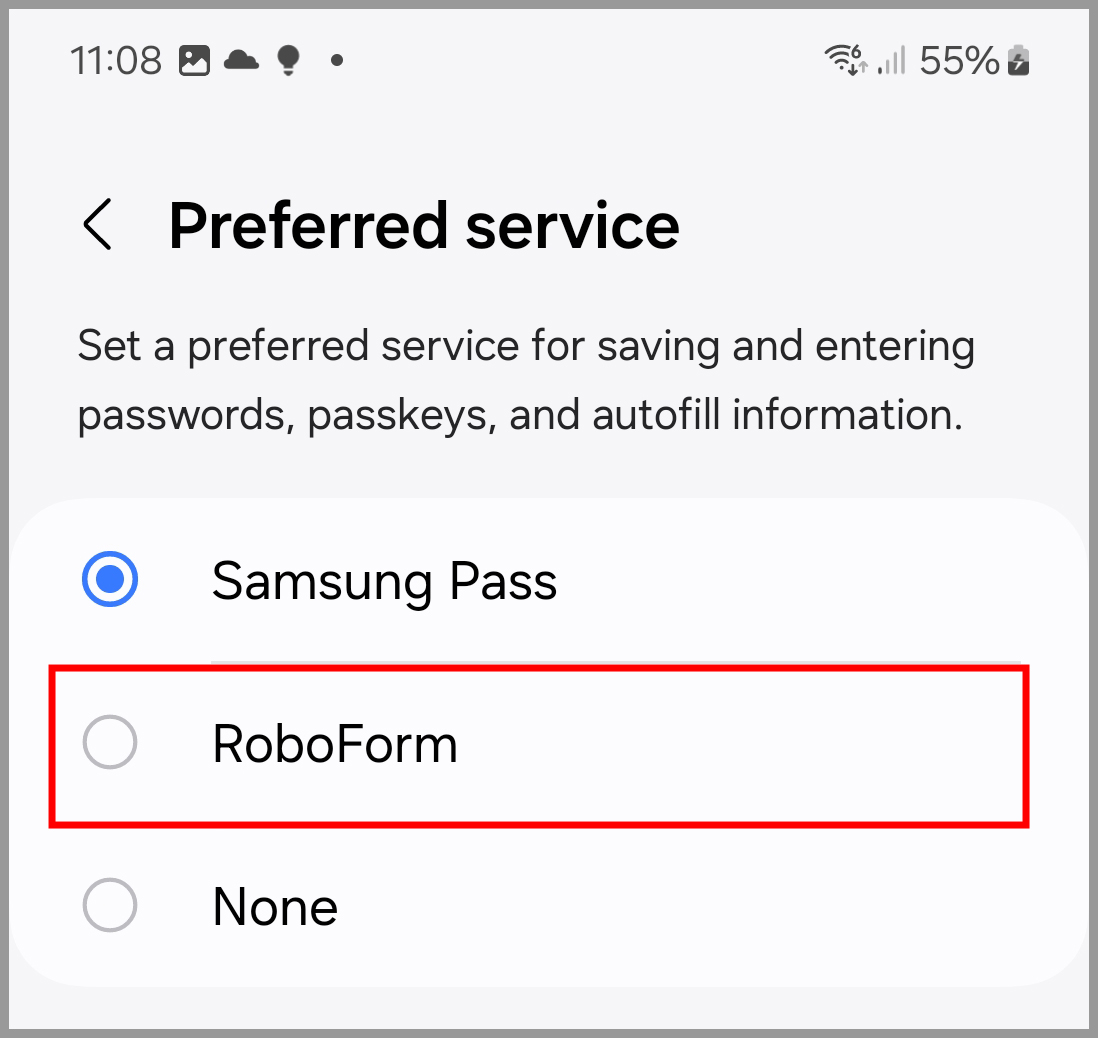
Task: Select the Samsung Pass radio button
Action: coord(110,579)
